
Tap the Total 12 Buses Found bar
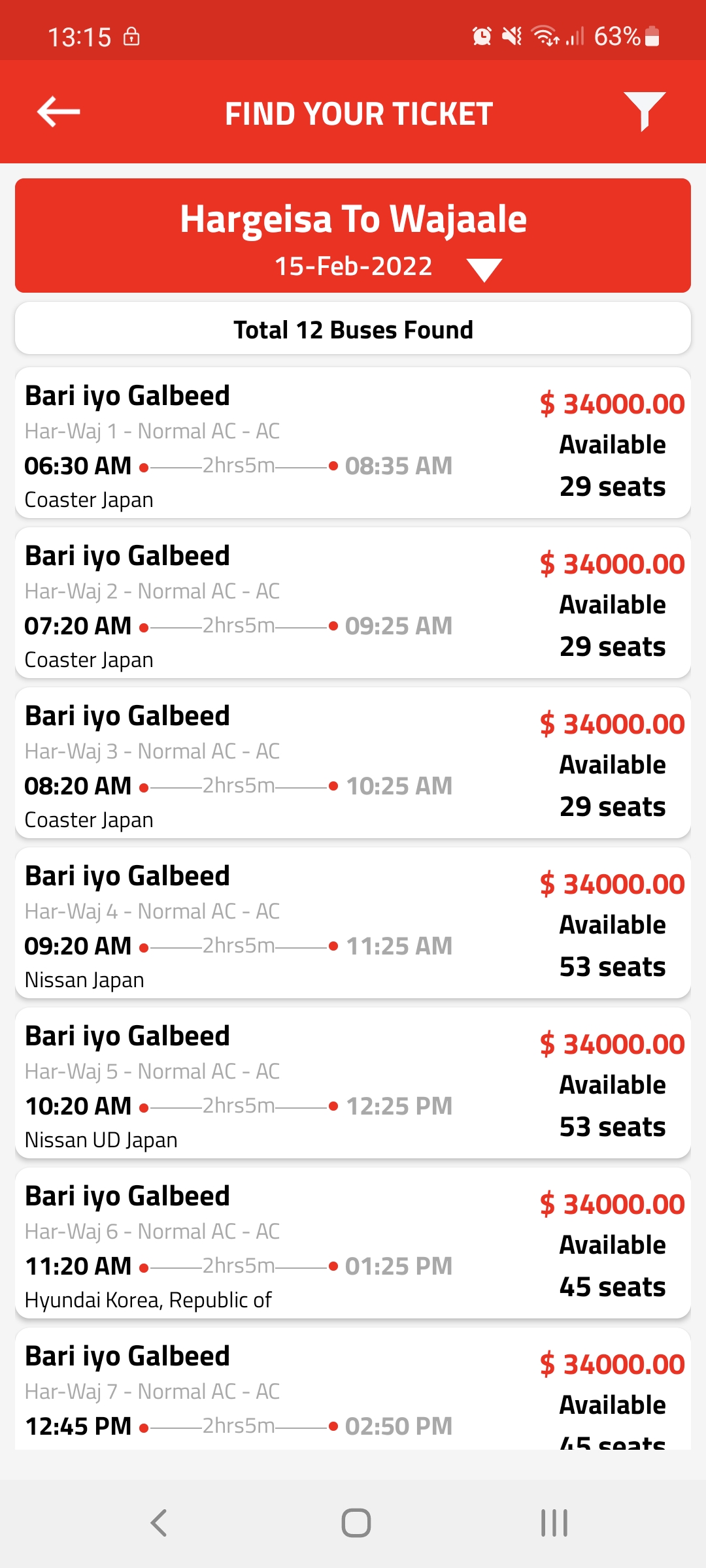point(353,329)
